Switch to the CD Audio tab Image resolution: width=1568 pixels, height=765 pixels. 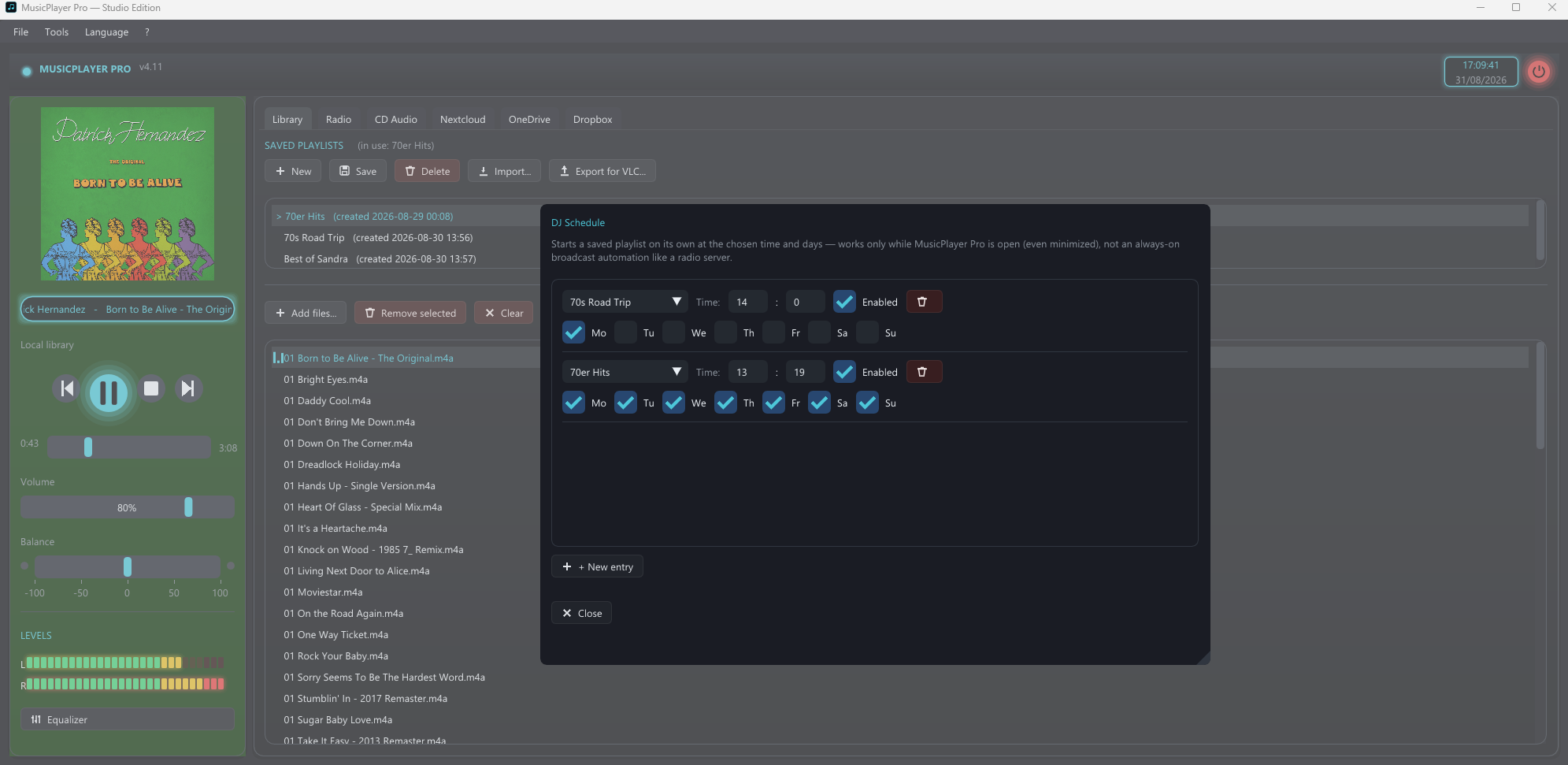(396, 120)
